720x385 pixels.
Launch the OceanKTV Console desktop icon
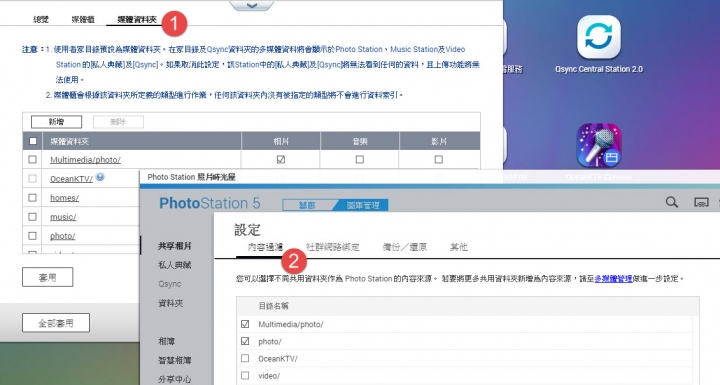point(599,146)
